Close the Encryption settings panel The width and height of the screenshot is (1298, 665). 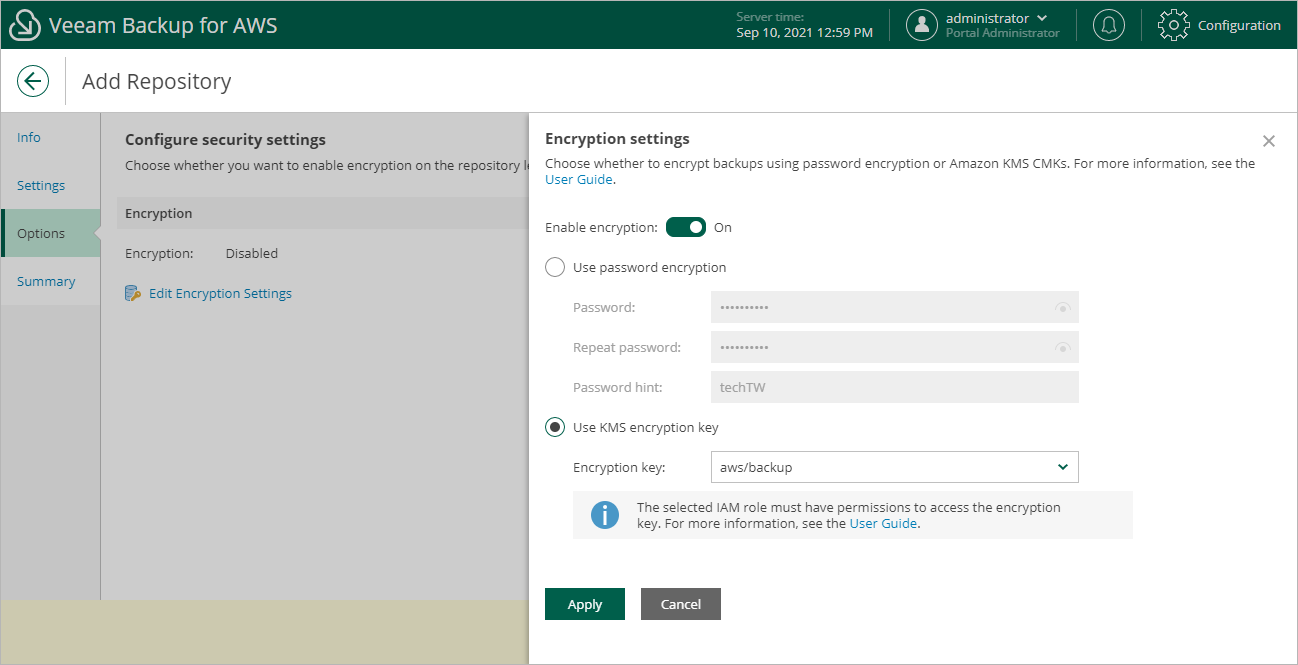(x=1269, y=141)
